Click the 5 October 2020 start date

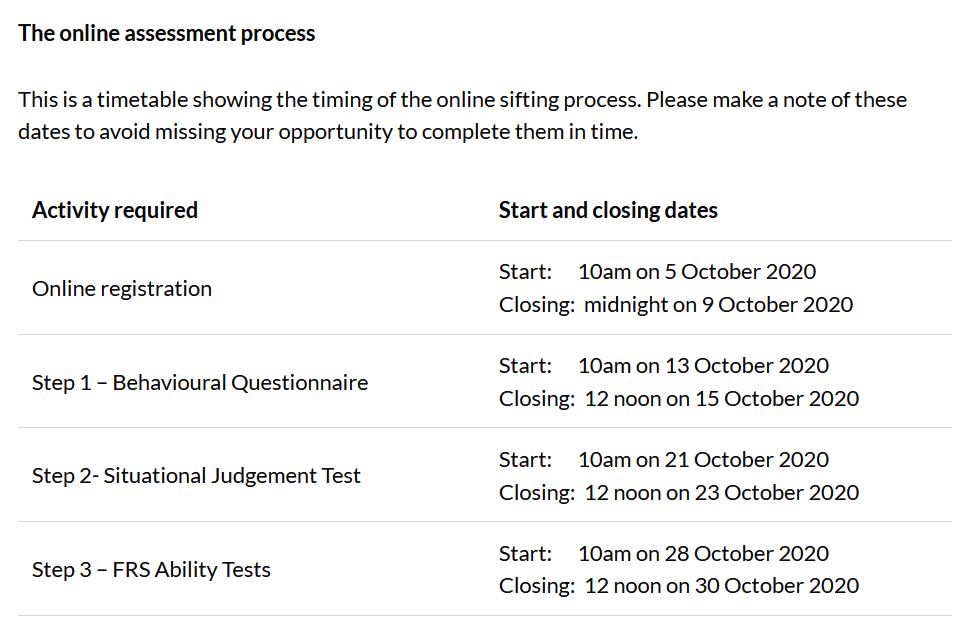pos(697,272)
